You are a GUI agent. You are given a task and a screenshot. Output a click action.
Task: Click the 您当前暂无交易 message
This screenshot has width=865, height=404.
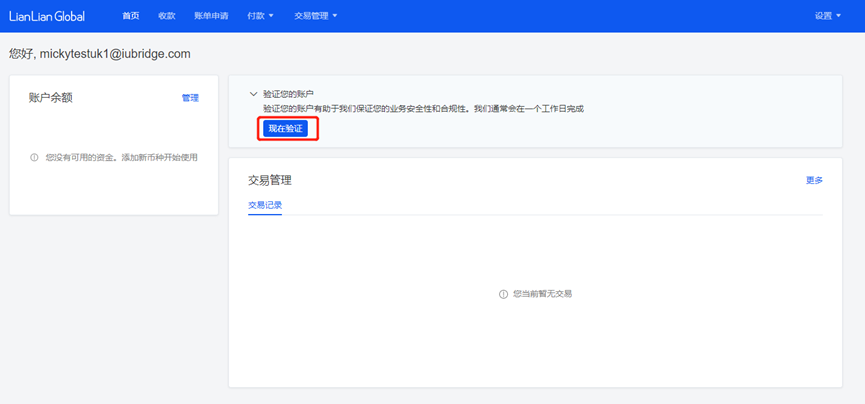point(542,294)
